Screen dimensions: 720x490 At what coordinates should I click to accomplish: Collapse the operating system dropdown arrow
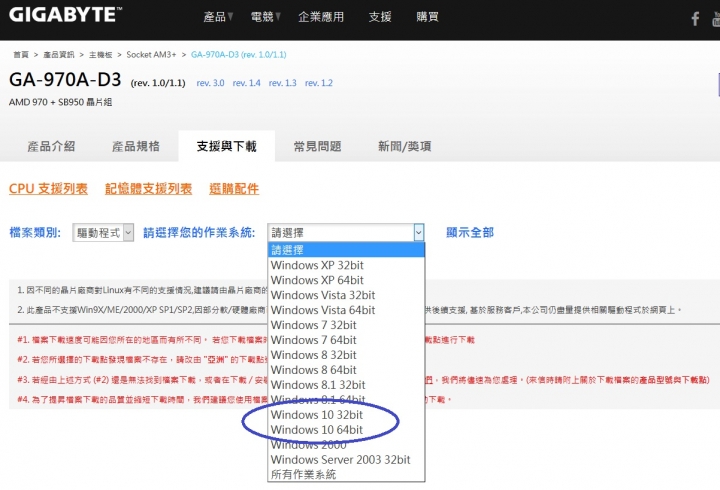point(418,233)
